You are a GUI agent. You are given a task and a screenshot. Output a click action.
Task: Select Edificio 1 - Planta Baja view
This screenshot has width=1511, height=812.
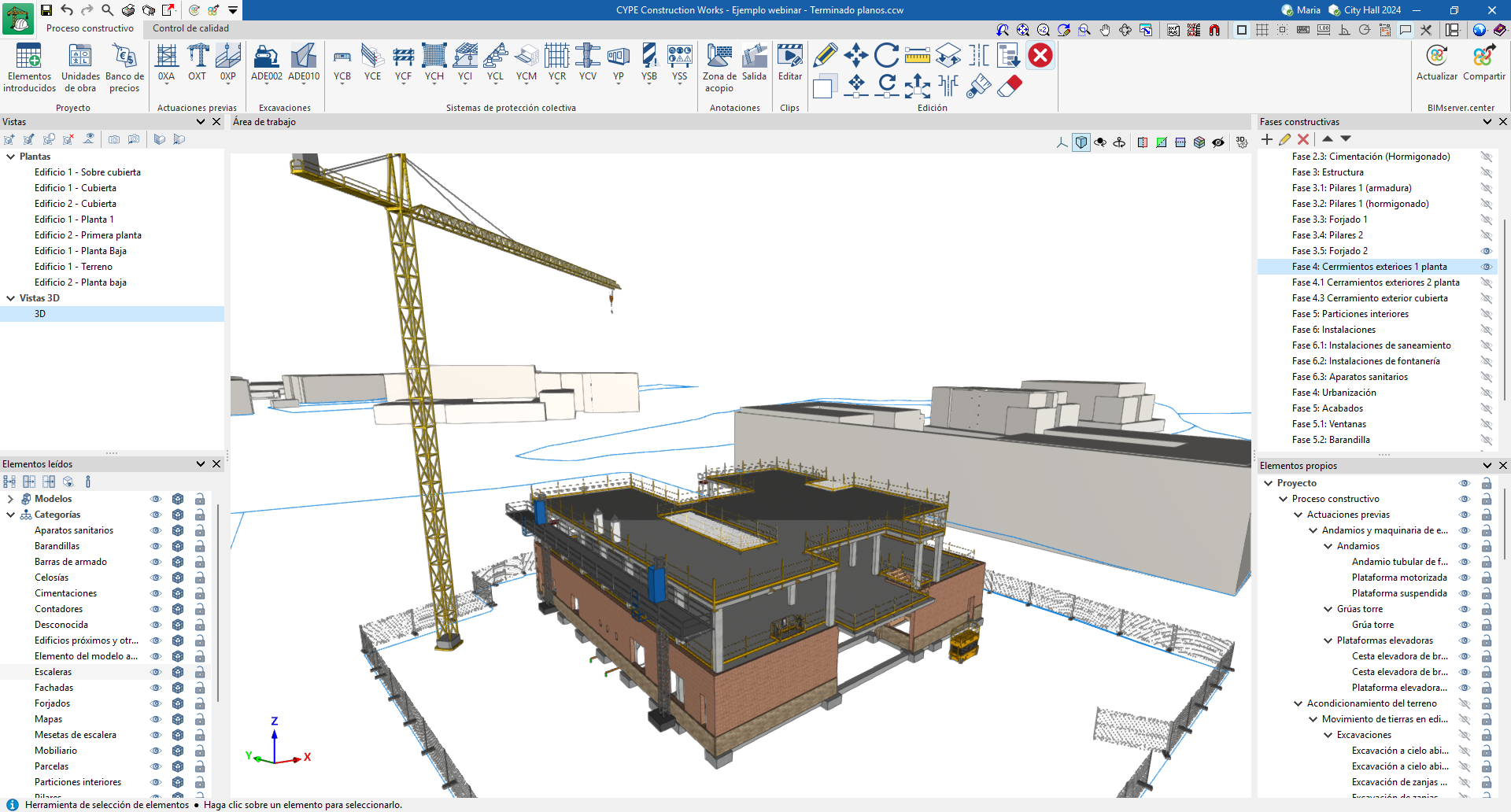pyautogui.click(x=80, y=251)
